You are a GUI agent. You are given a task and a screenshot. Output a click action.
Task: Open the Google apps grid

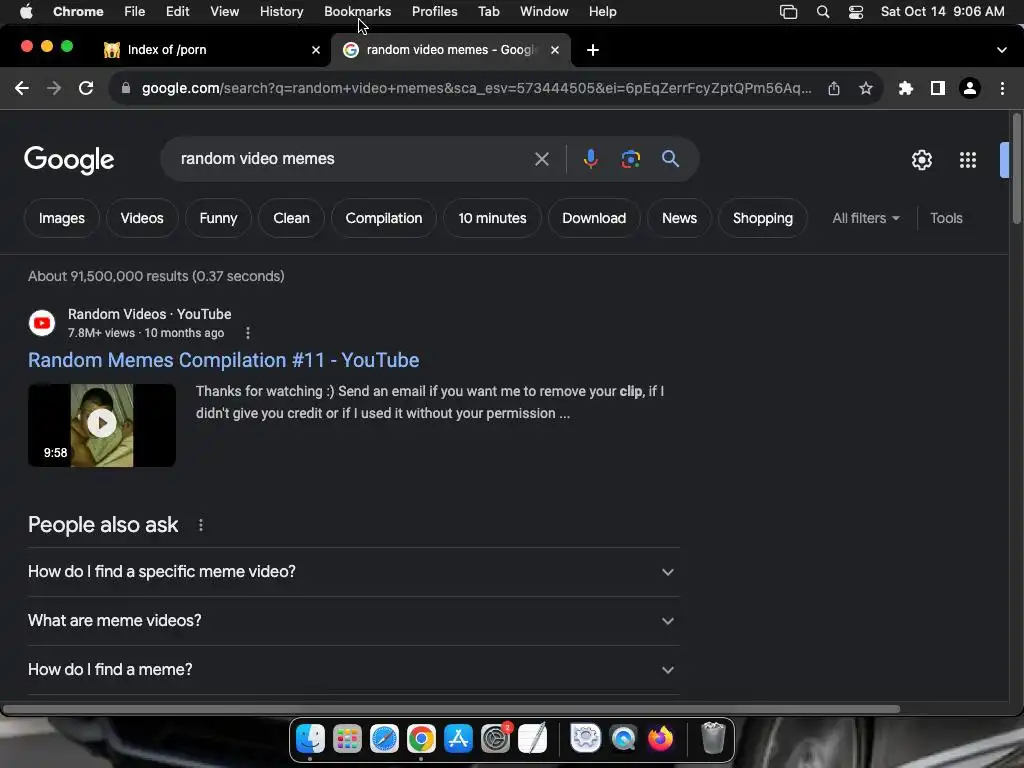pyautogui.click(x=968, y=160)
